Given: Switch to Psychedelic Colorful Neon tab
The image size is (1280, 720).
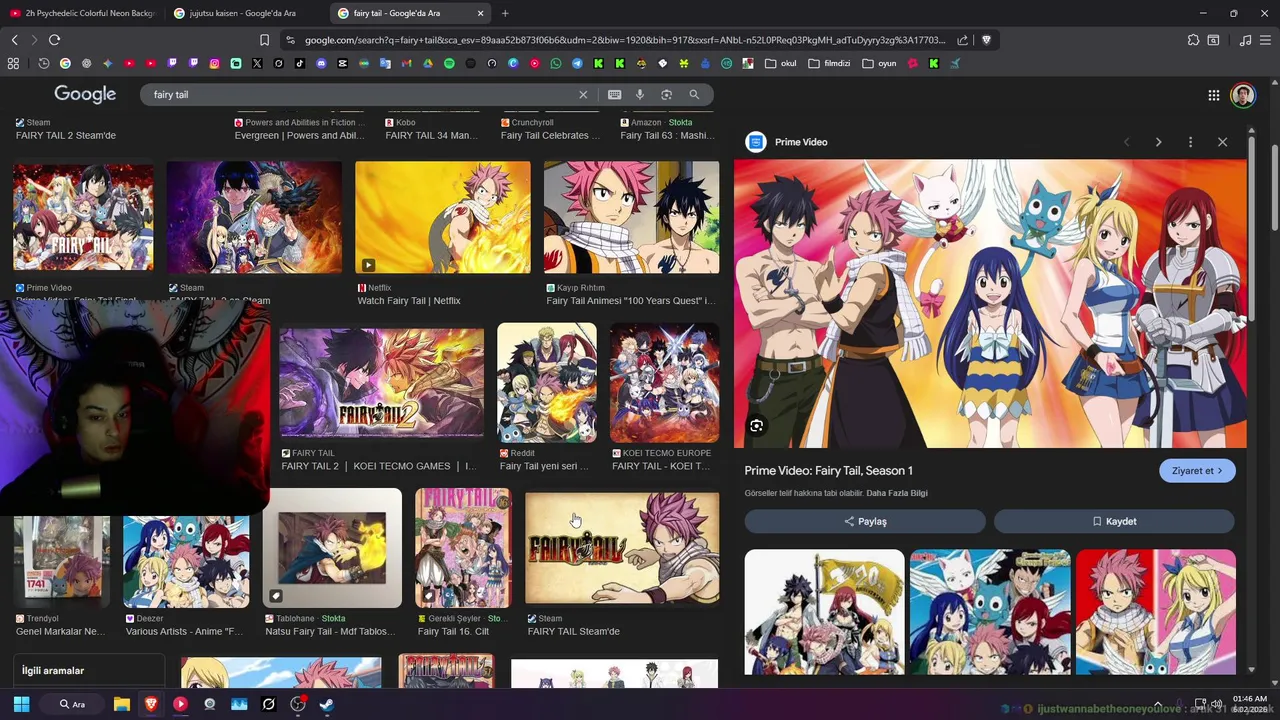Looking at the screenshot, I should coord(82,13).
